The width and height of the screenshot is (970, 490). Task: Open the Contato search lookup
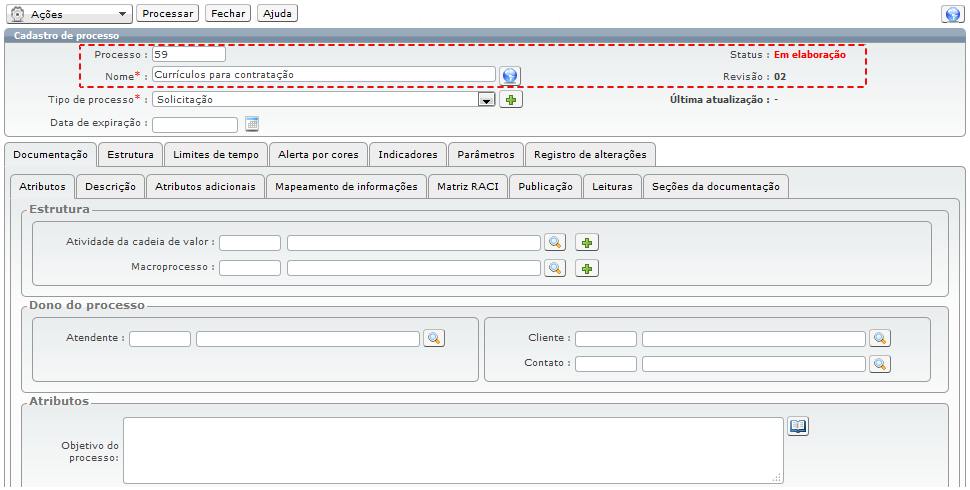(x=879, y=364)
